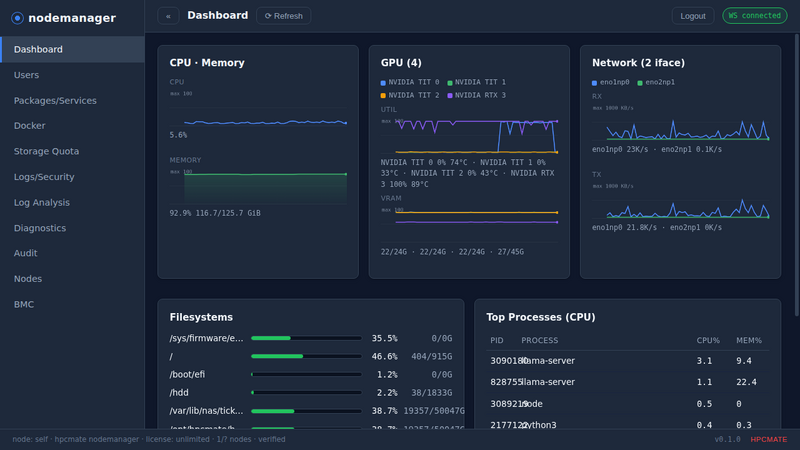Open Packages/Services in the sidebar
The image size is (800, 450).
72,101
